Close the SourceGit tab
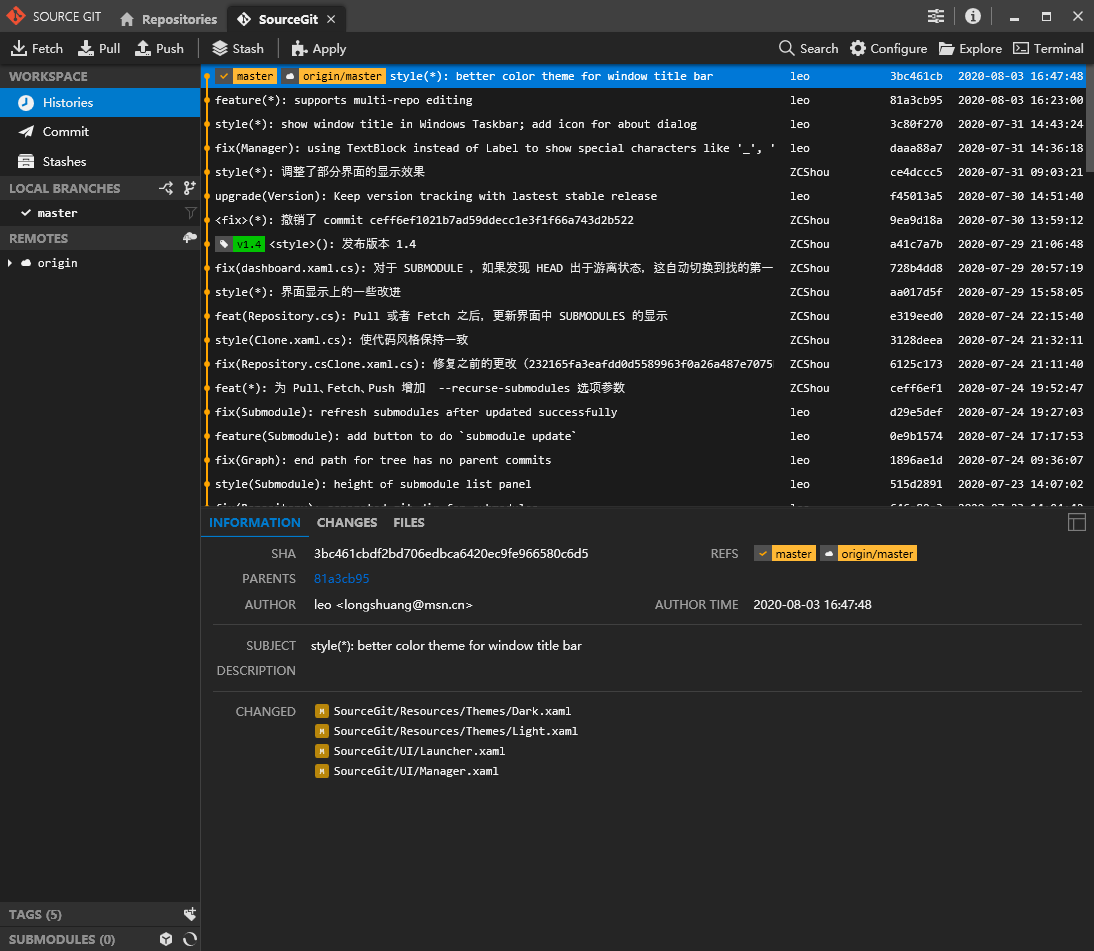The width and height of the screenshot is (1094, 951). 331,19
